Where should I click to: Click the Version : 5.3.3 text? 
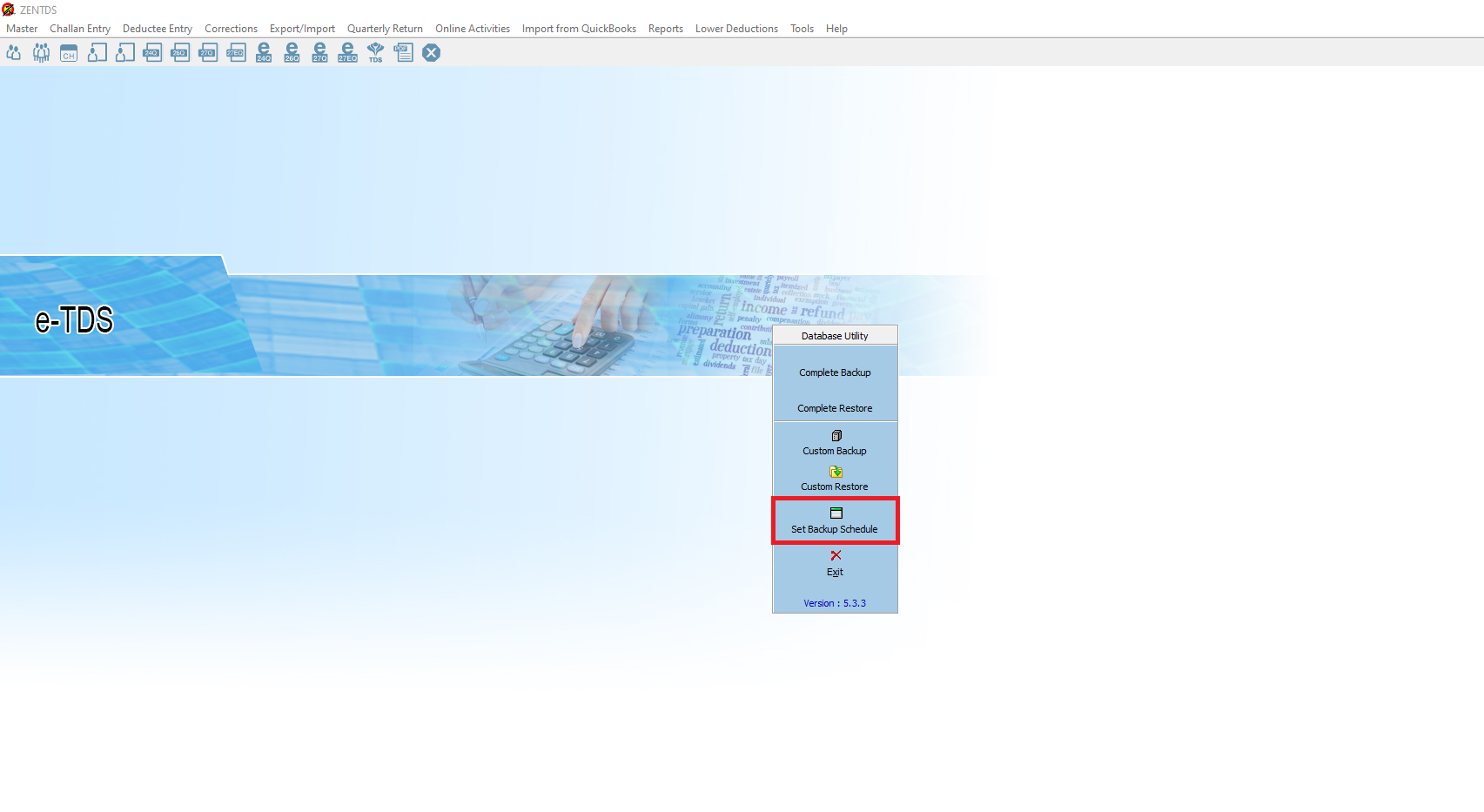[835, 603]
